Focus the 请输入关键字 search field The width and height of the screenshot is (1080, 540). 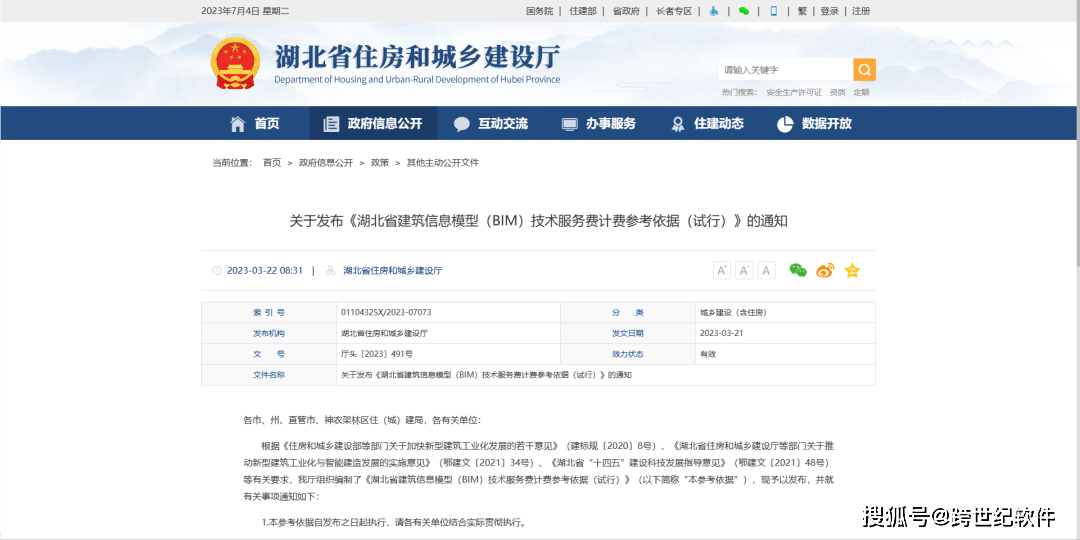pyautogui.click(x=786, y=70)
